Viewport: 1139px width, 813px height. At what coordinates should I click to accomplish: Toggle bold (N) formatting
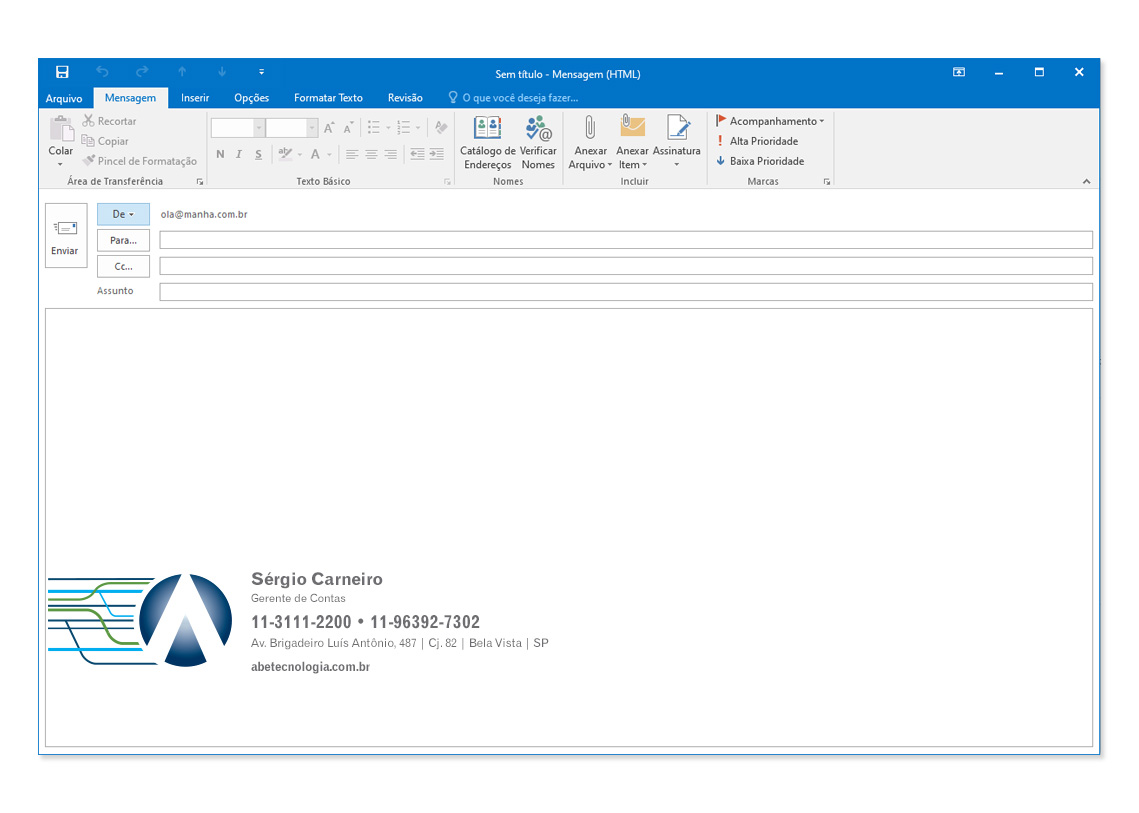(221, 154)
